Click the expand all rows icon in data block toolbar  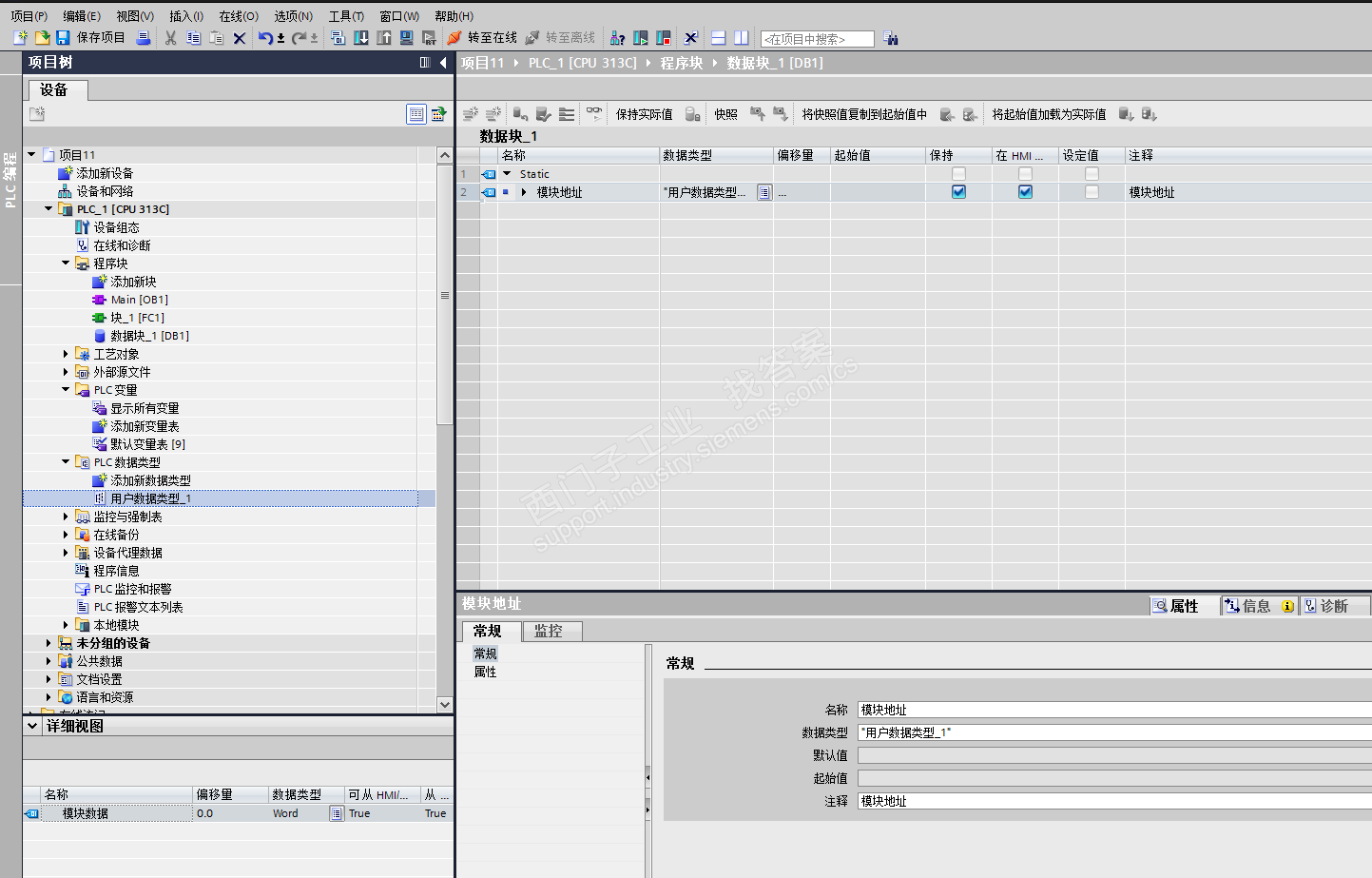pos(567,114)
